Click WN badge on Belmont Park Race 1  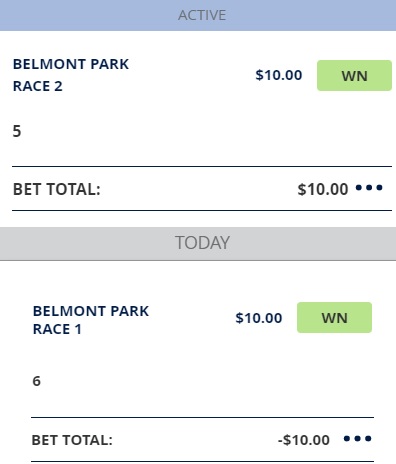tap(334, 317)
